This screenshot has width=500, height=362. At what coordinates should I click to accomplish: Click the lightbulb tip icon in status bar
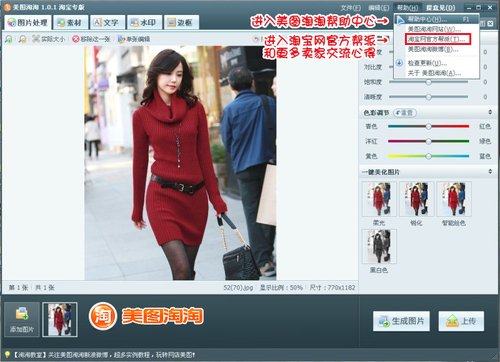7,355
